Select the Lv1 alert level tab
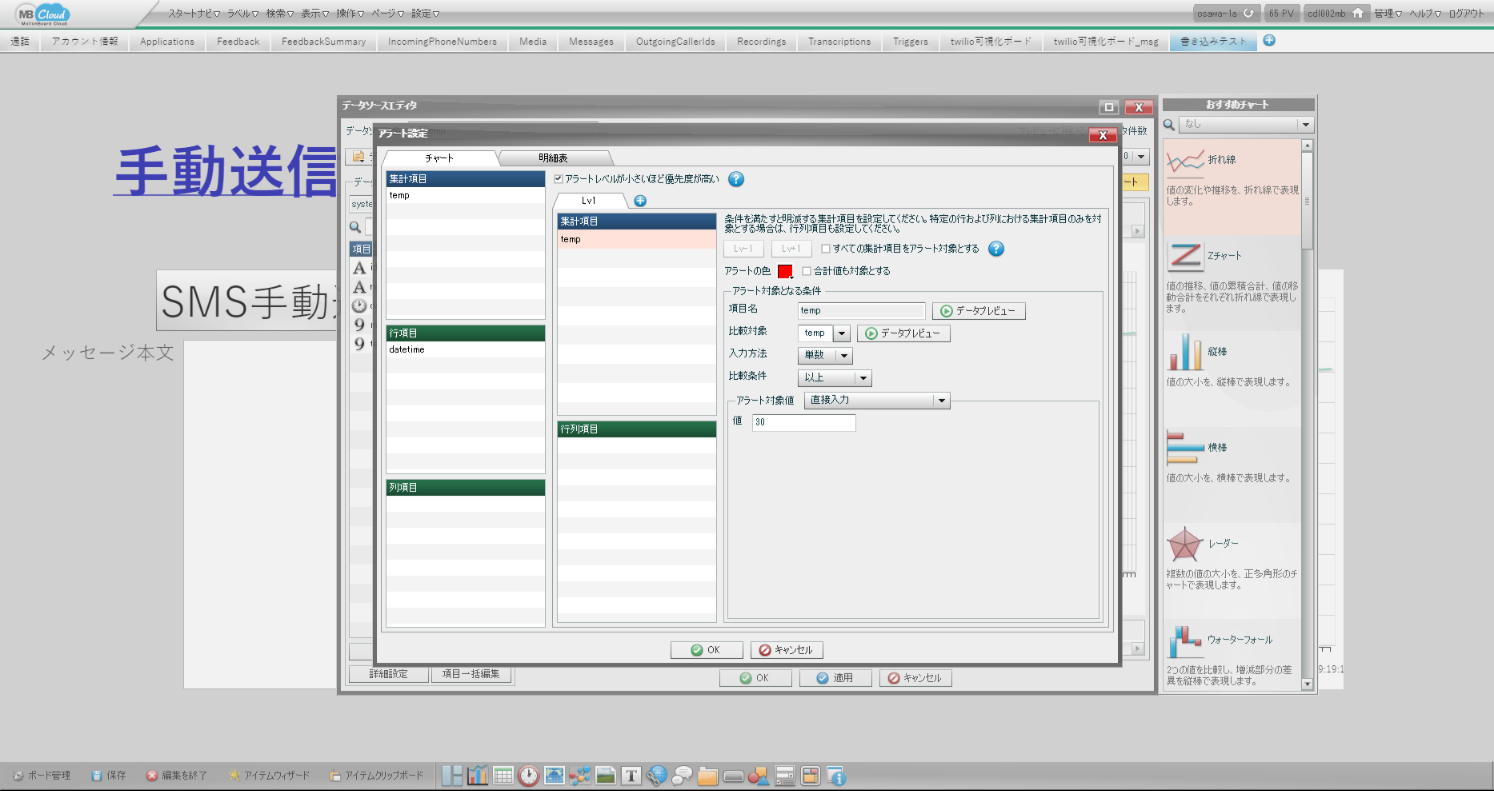Screen dimensions: 1494x791 pyautogui.click(x=589, y=201)
